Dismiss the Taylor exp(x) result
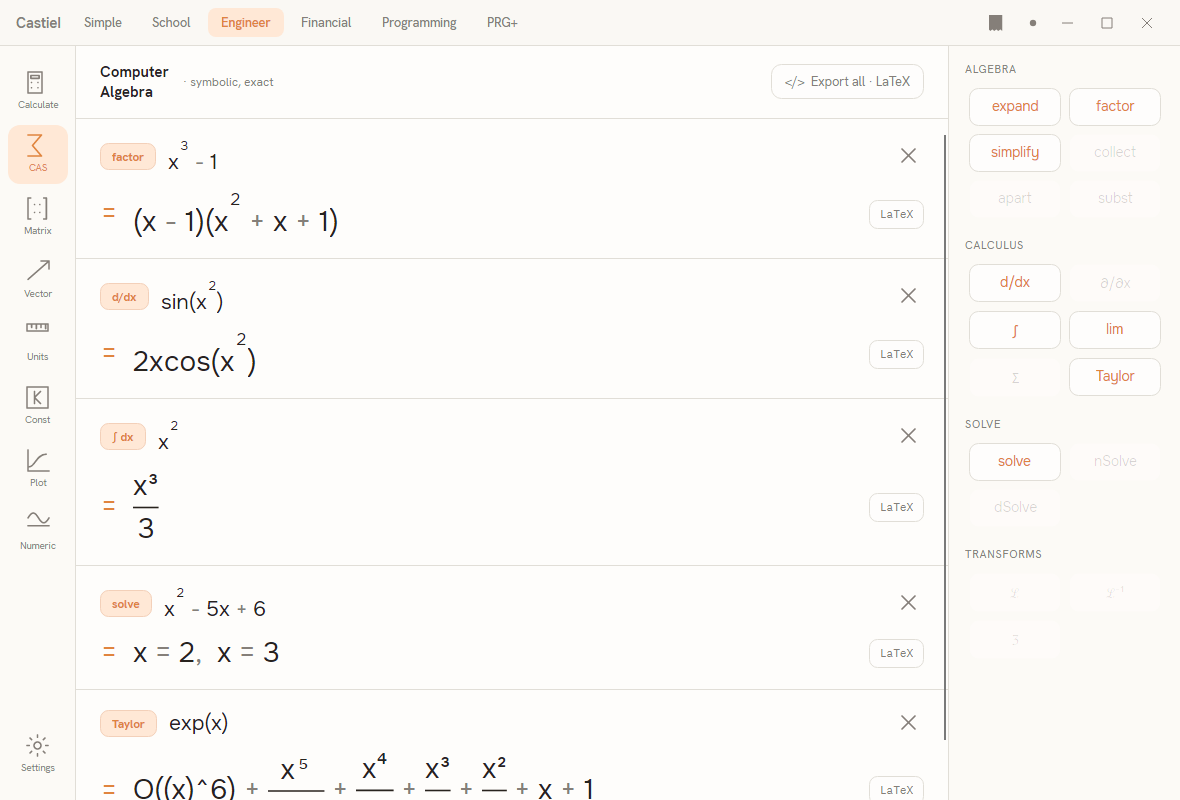This screenshot has height=800, width=1180. click(908, 722)
